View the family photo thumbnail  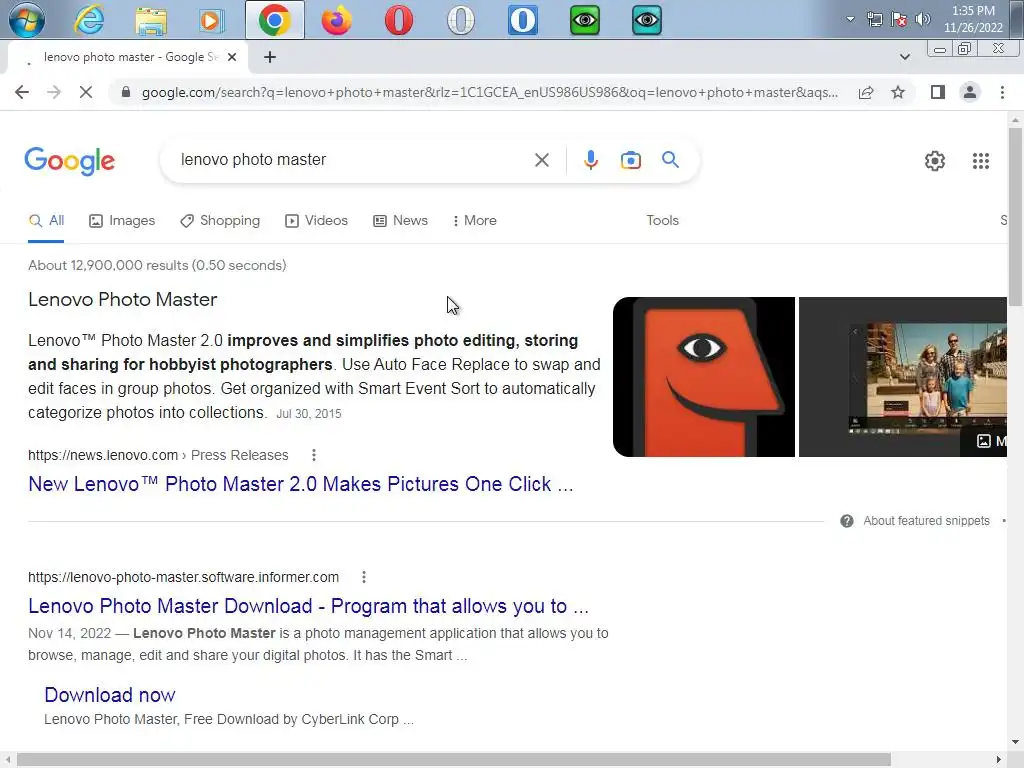[903, 377]
